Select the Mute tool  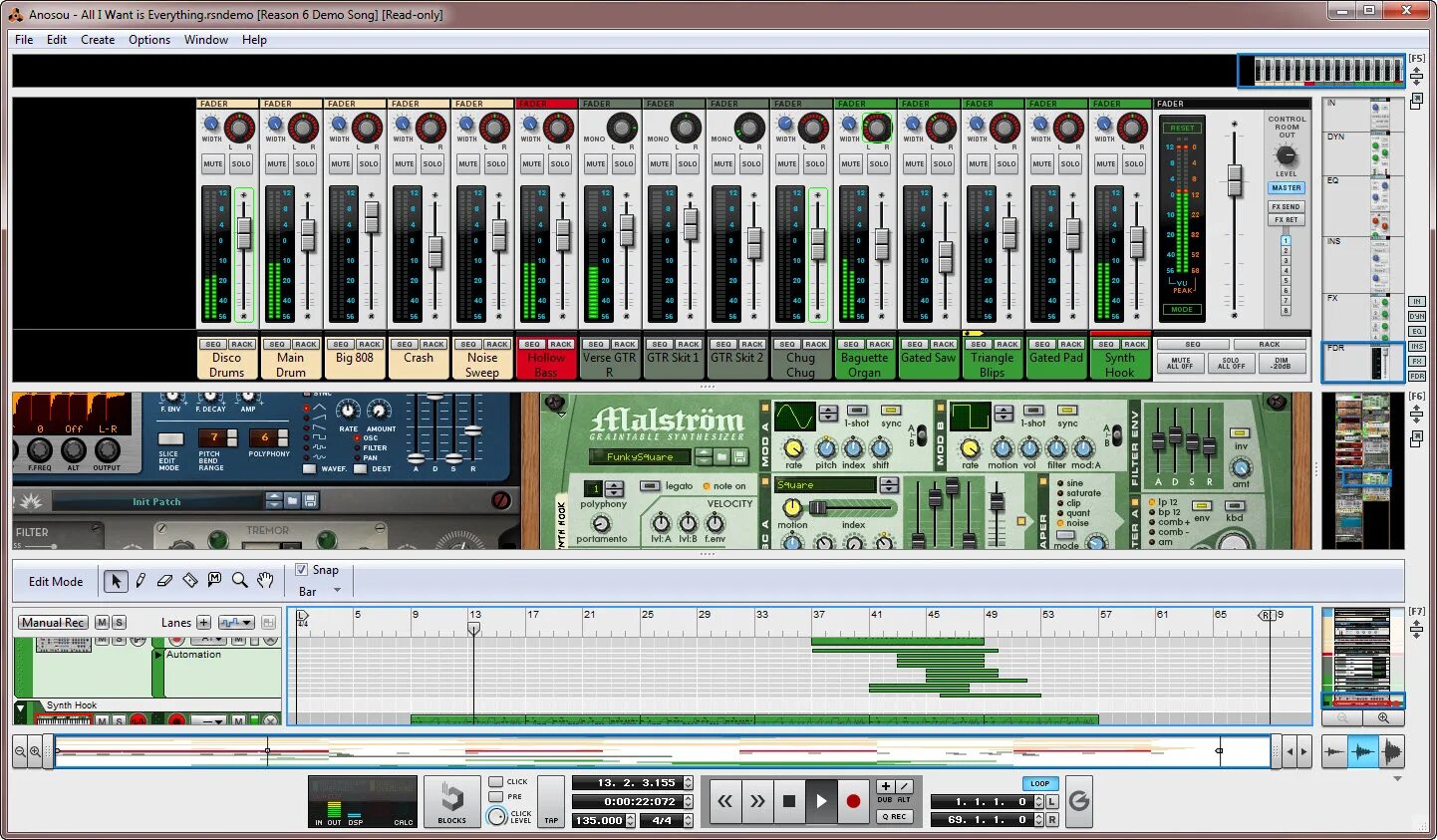214,580
